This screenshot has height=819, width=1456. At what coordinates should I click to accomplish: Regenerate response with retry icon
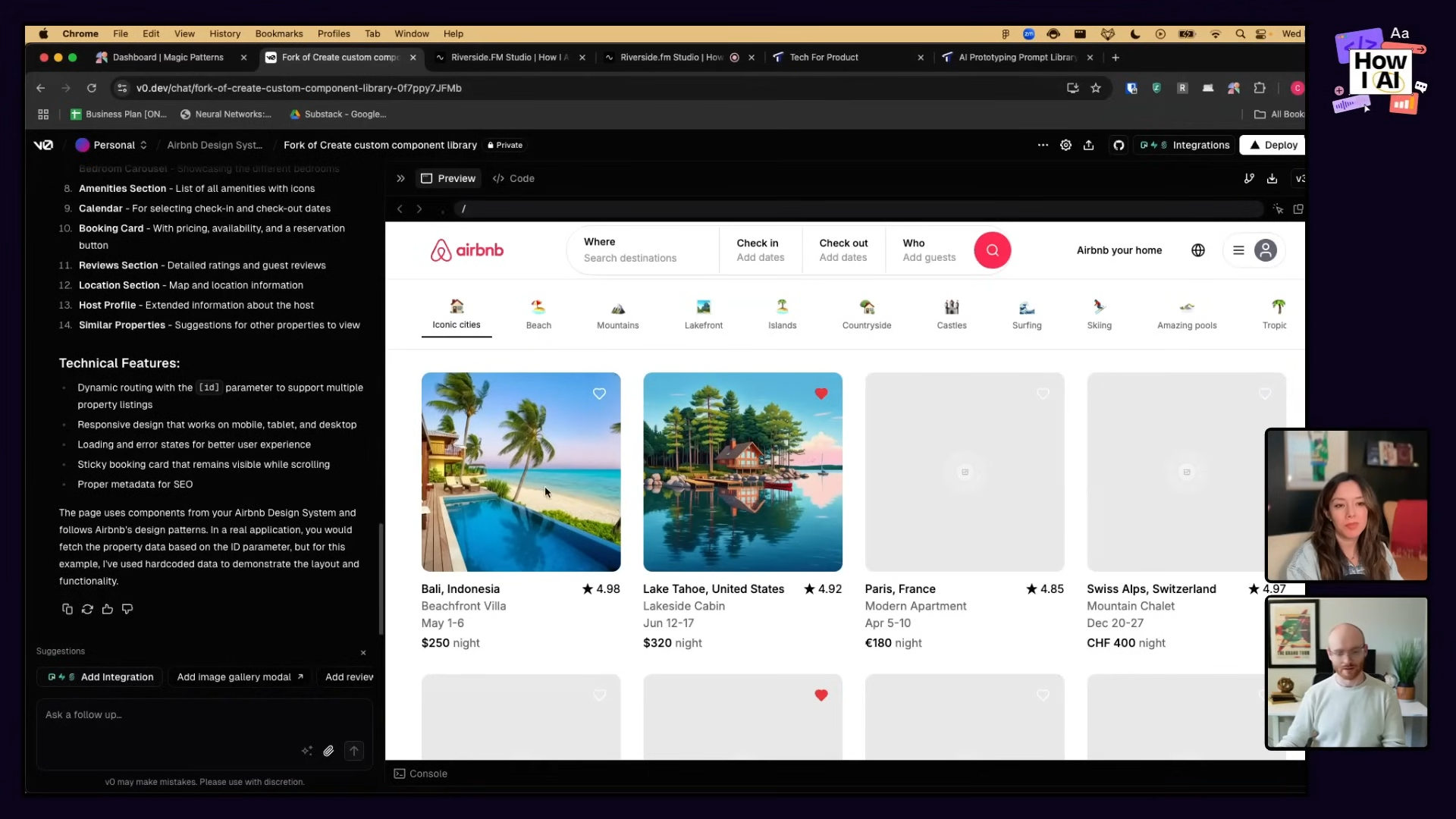(x=87, y=609)
